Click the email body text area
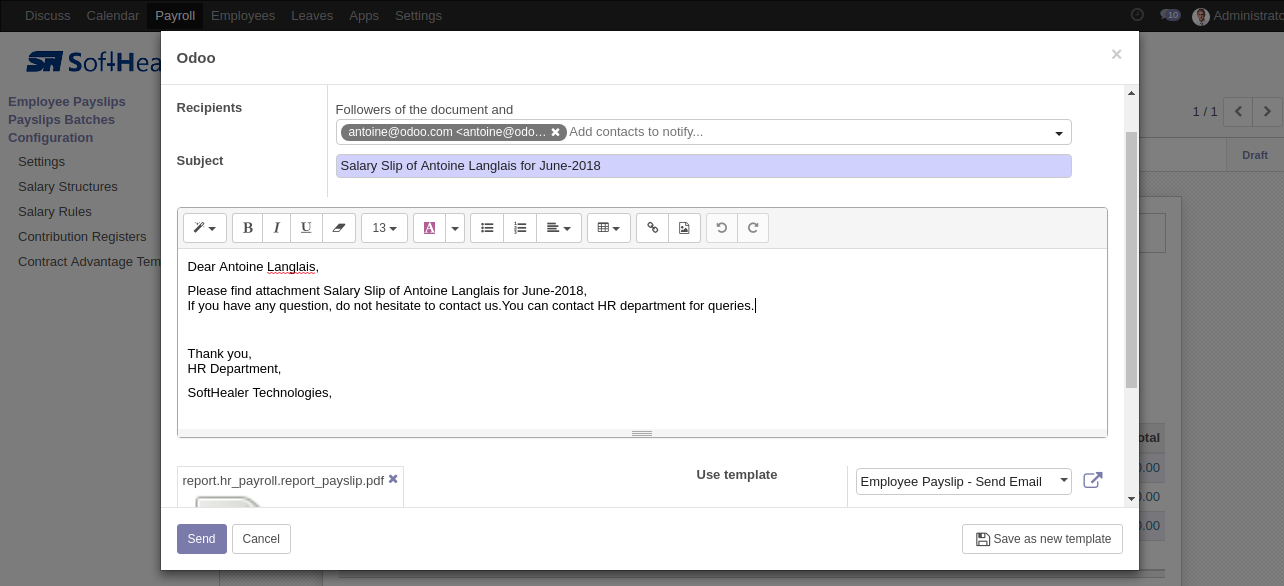This screenshot has height=586, width=1284. tap(642, 338)
